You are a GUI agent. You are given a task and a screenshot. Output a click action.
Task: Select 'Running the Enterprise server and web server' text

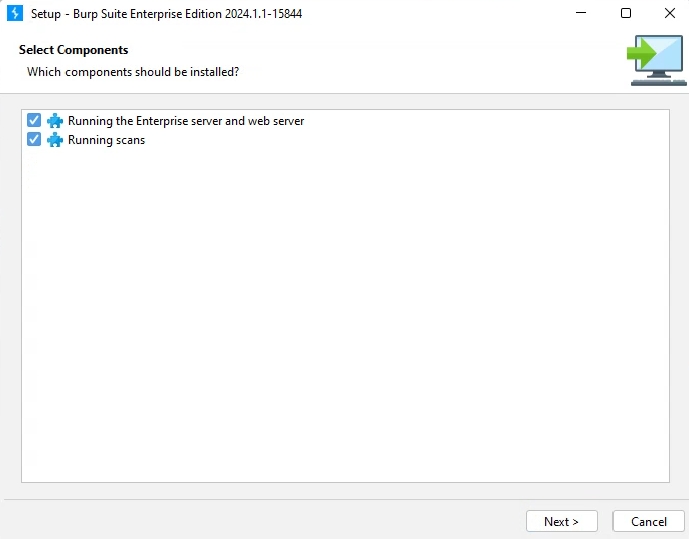186,121
